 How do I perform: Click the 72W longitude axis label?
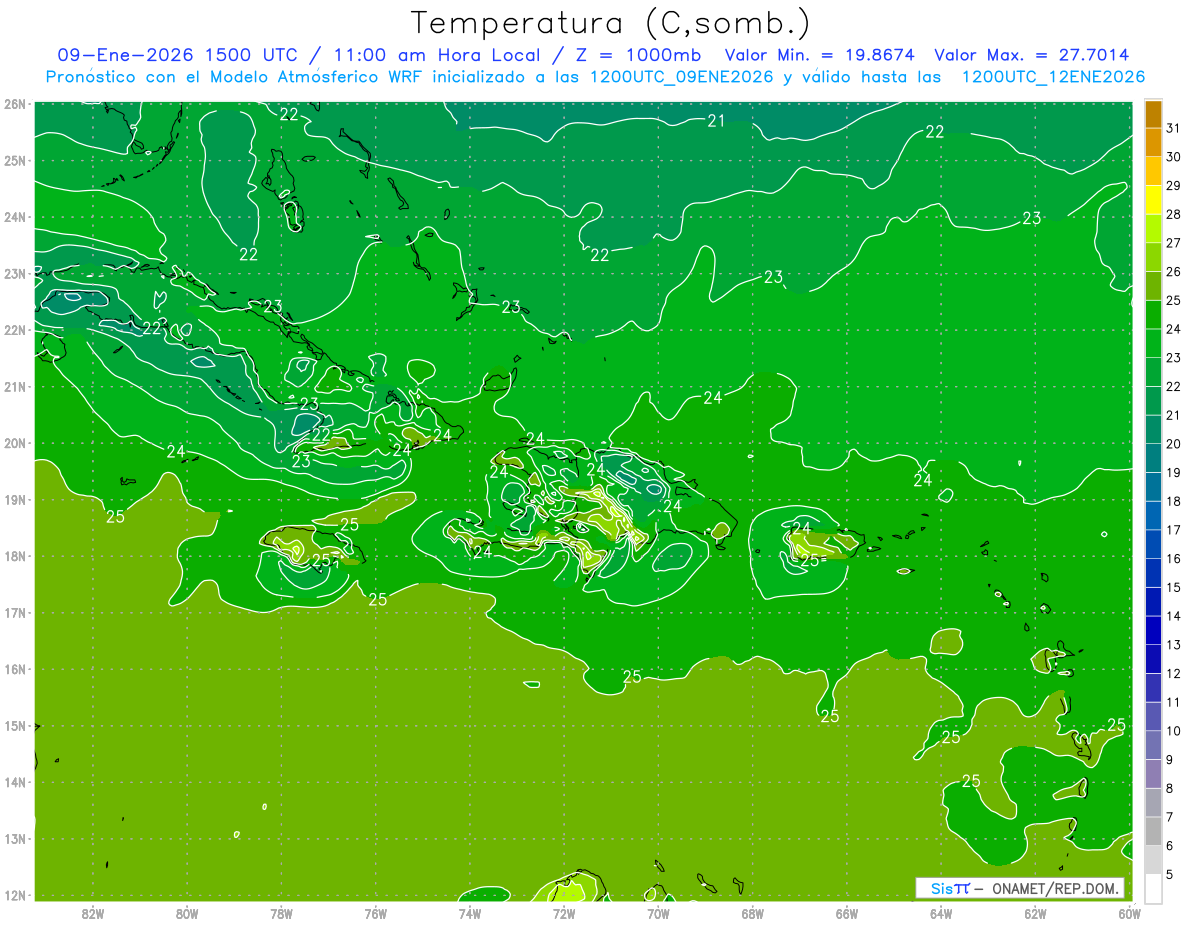(564, 913)
